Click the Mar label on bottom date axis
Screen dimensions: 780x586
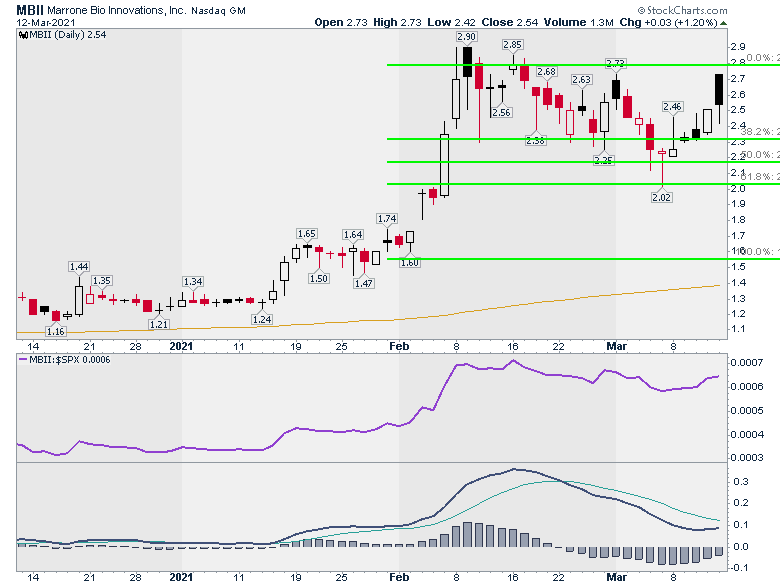coord(616,578)
